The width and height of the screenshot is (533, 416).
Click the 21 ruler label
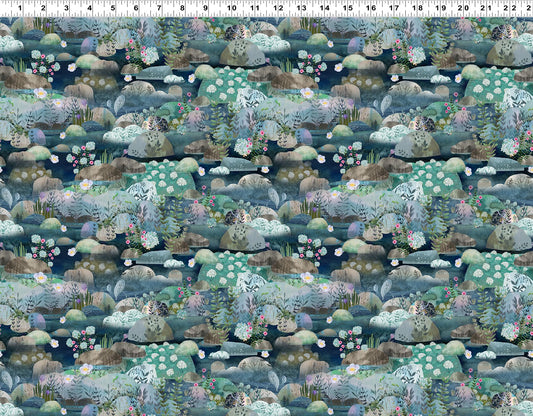click(487, 8)
